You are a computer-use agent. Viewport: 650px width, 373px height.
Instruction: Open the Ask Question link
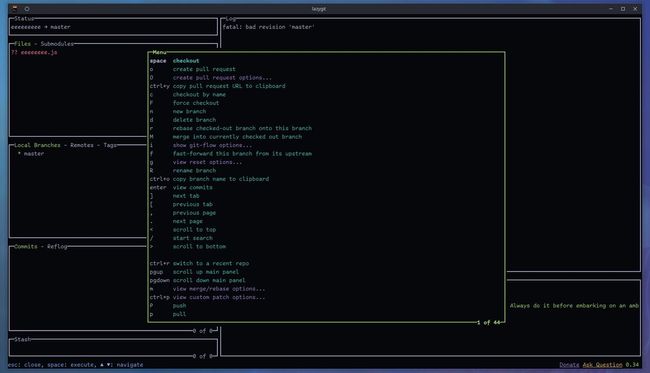click(602, 365)
